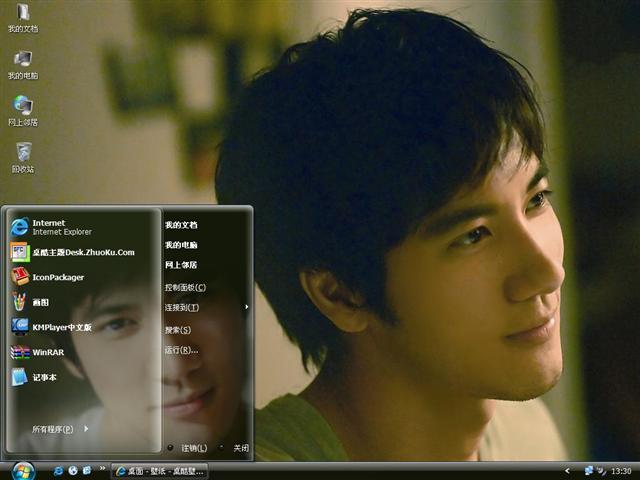Open 我的文档 desktop icon
The height and width of the screenshot is (480, 640).
[23, 18]
